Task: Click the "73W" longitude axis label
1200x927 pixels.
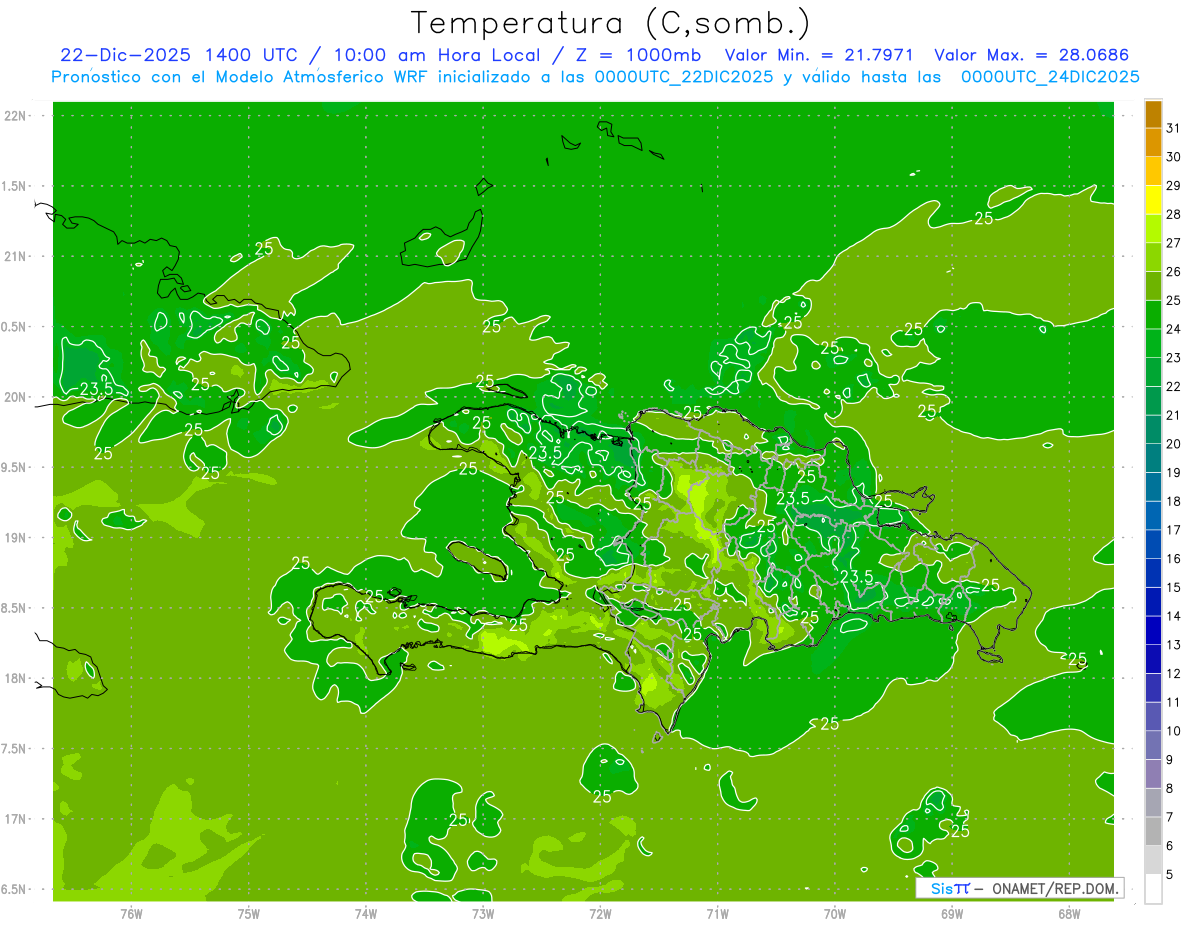Action: [x=483, y=914]
